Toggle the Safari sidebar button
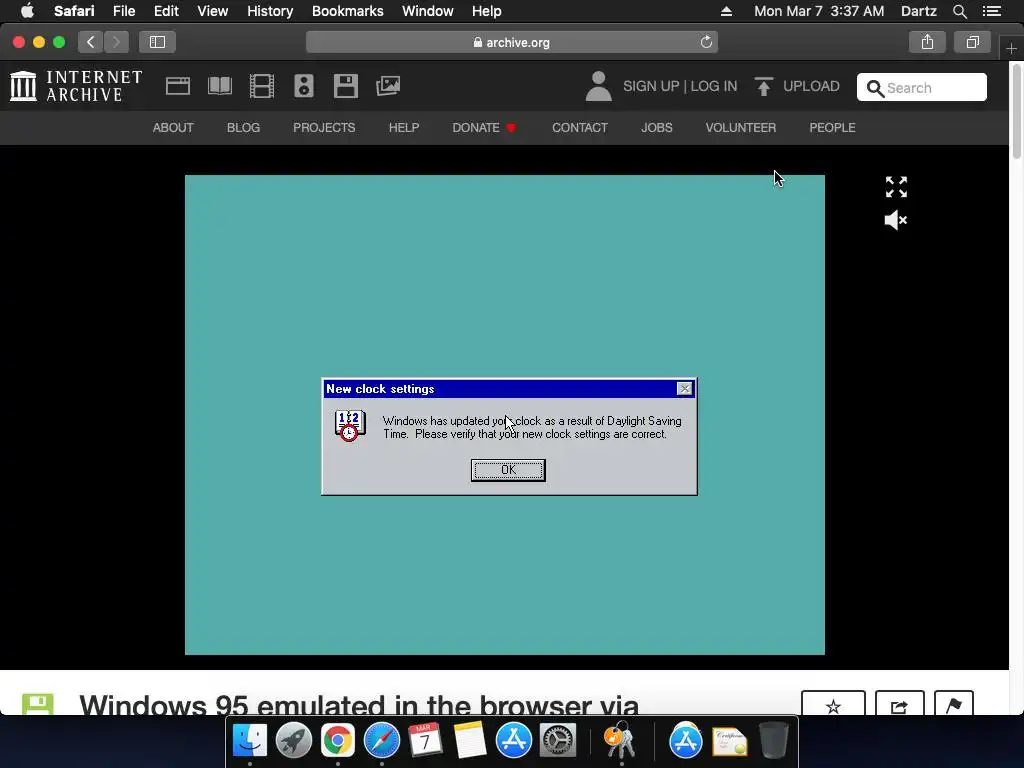This screenshot has width=1024, height=768. point(157,42)
